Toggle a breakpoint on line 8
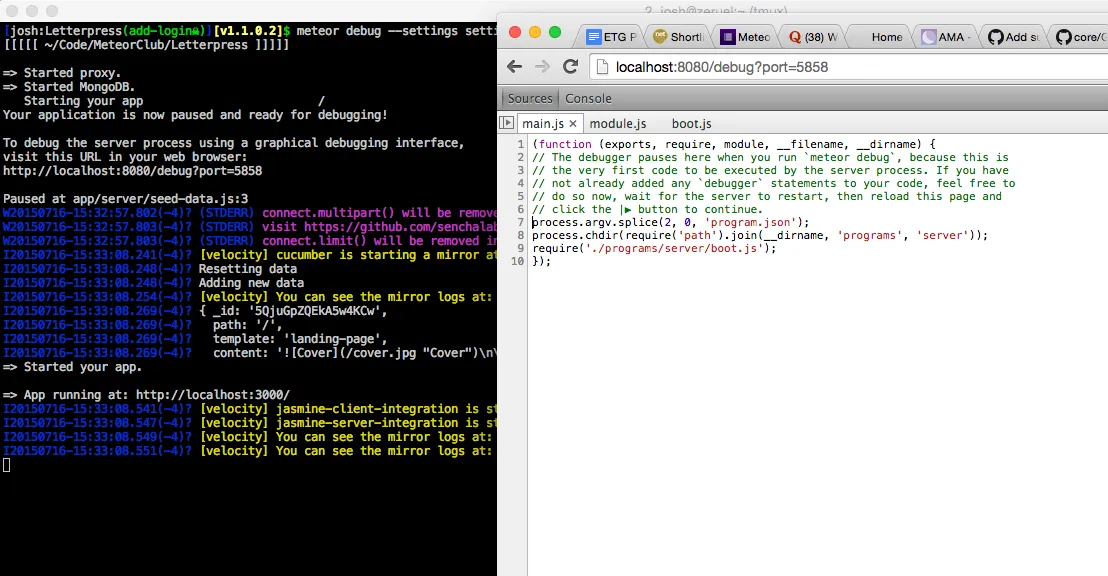 [x=521, y=235]
